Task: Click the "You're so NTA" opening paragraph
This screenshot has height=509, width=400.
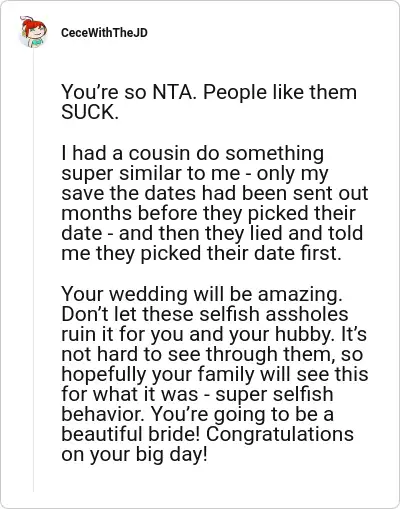Action: point(209,102)
